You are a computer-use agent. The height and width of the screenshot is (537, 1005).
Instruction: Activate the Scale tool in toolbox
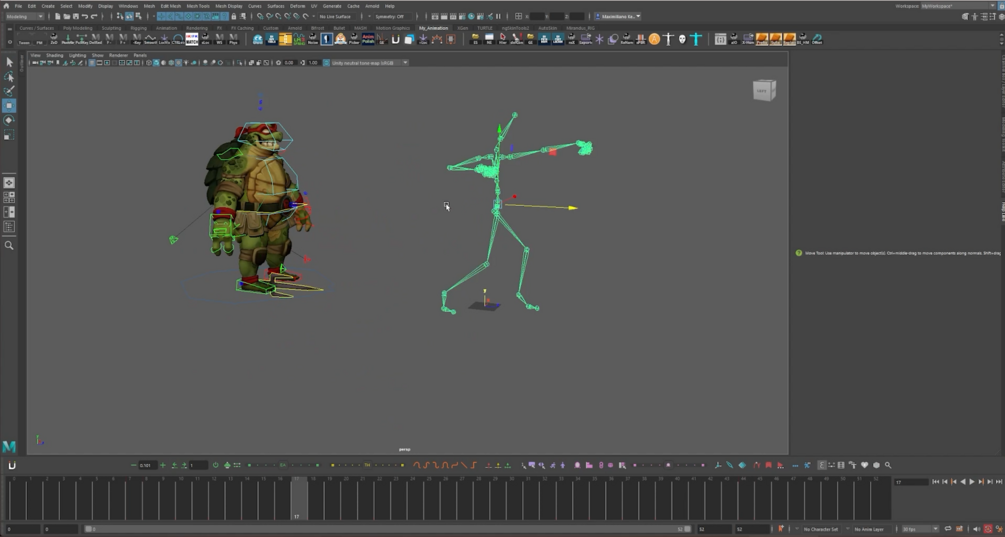9,135
